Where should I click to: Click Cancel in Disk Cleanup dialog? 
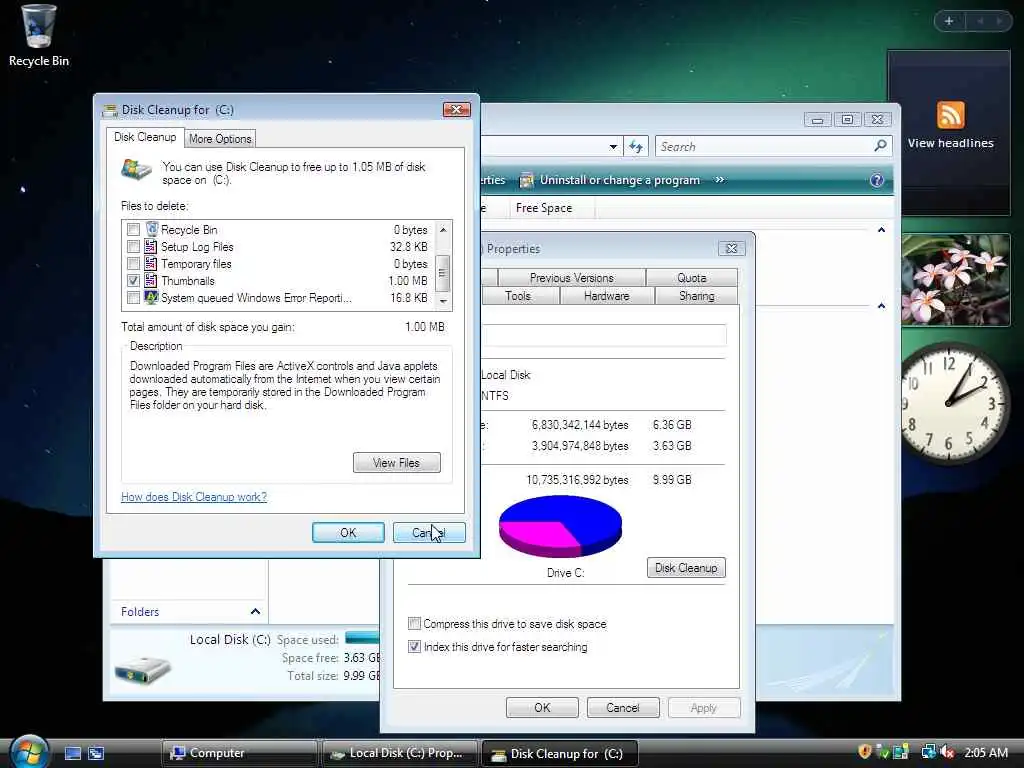(x=429, y=532)
